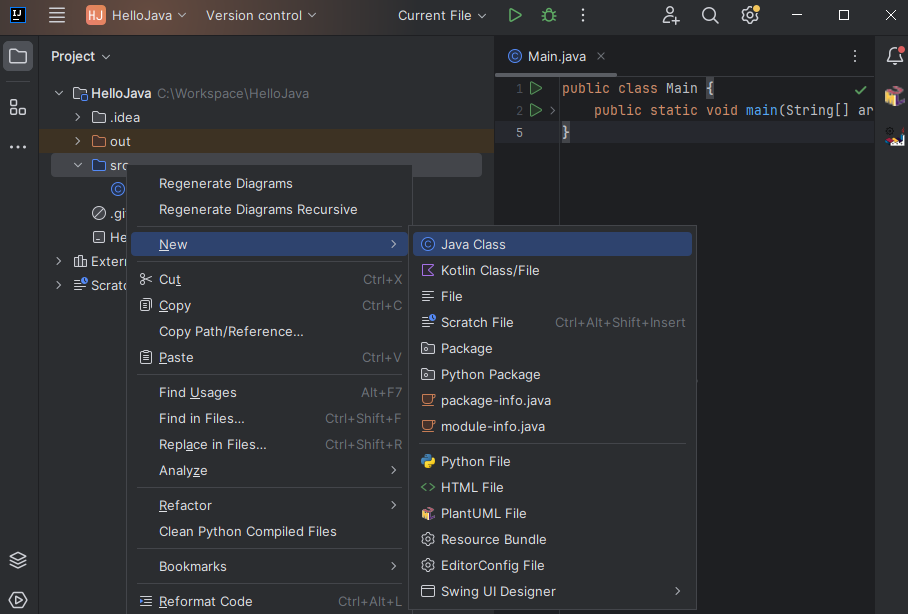The image size is (908, 614).
Task: Open the Bookmarks submenu
Action: click(x=269, y=567)
